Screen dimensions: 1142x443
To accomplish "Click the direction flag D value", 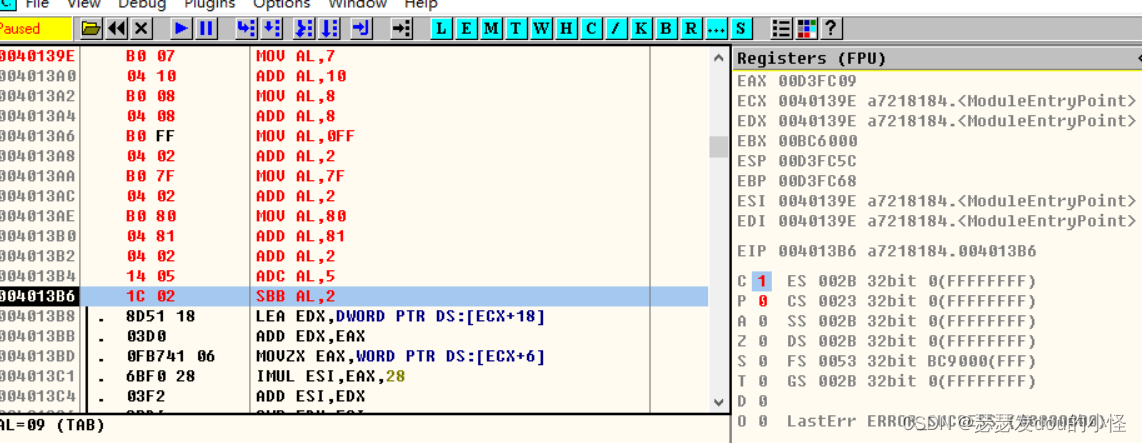I will (762, 401).
